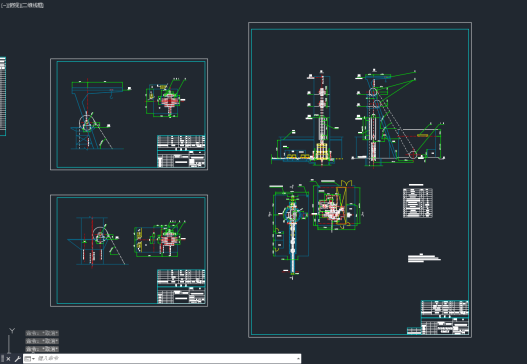Select the technical notes text block in large sheet

(x=424, y=257)
